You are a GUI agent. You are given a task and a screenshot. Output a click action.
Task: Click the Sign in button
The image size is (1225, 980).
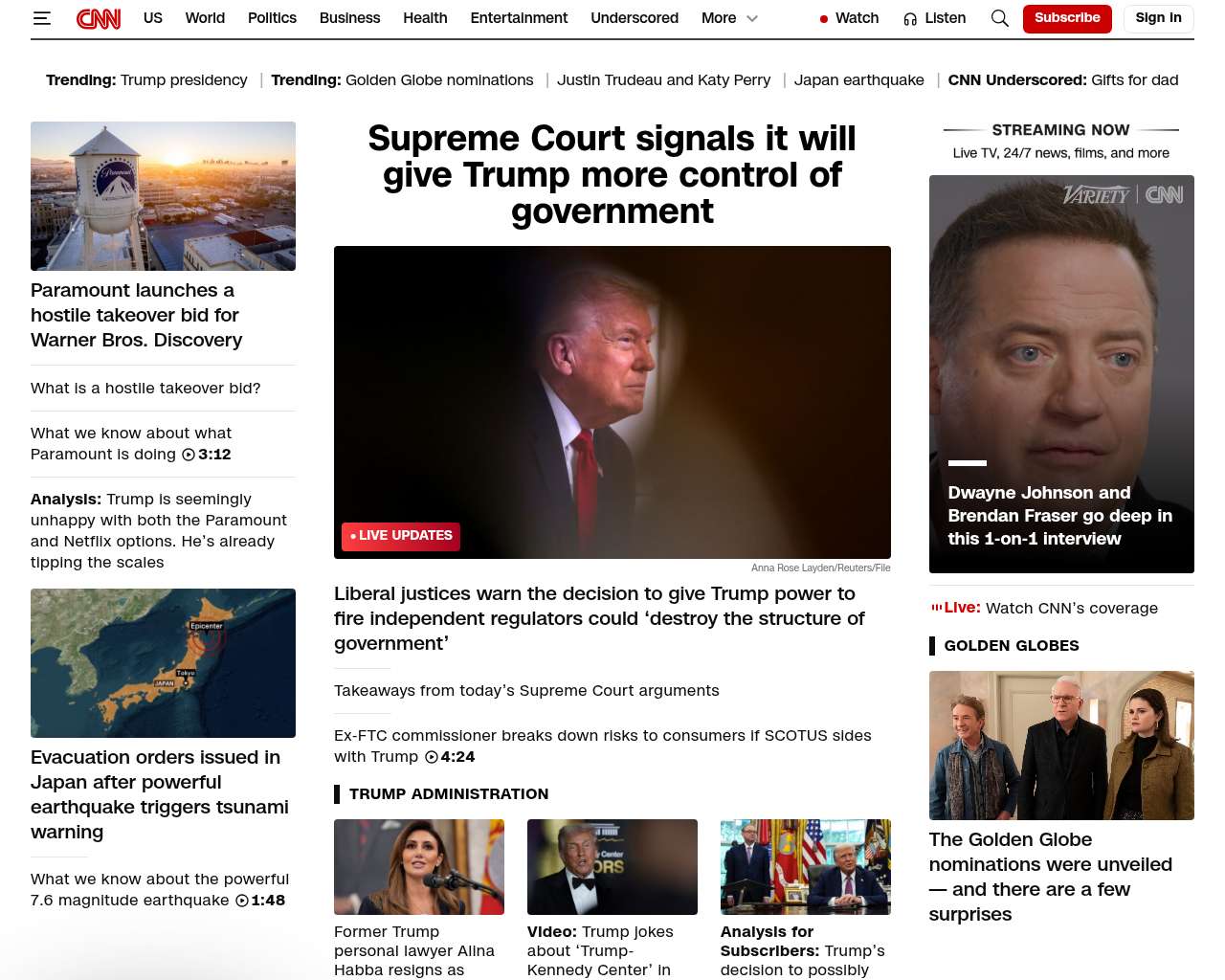tap(1158, 18)
